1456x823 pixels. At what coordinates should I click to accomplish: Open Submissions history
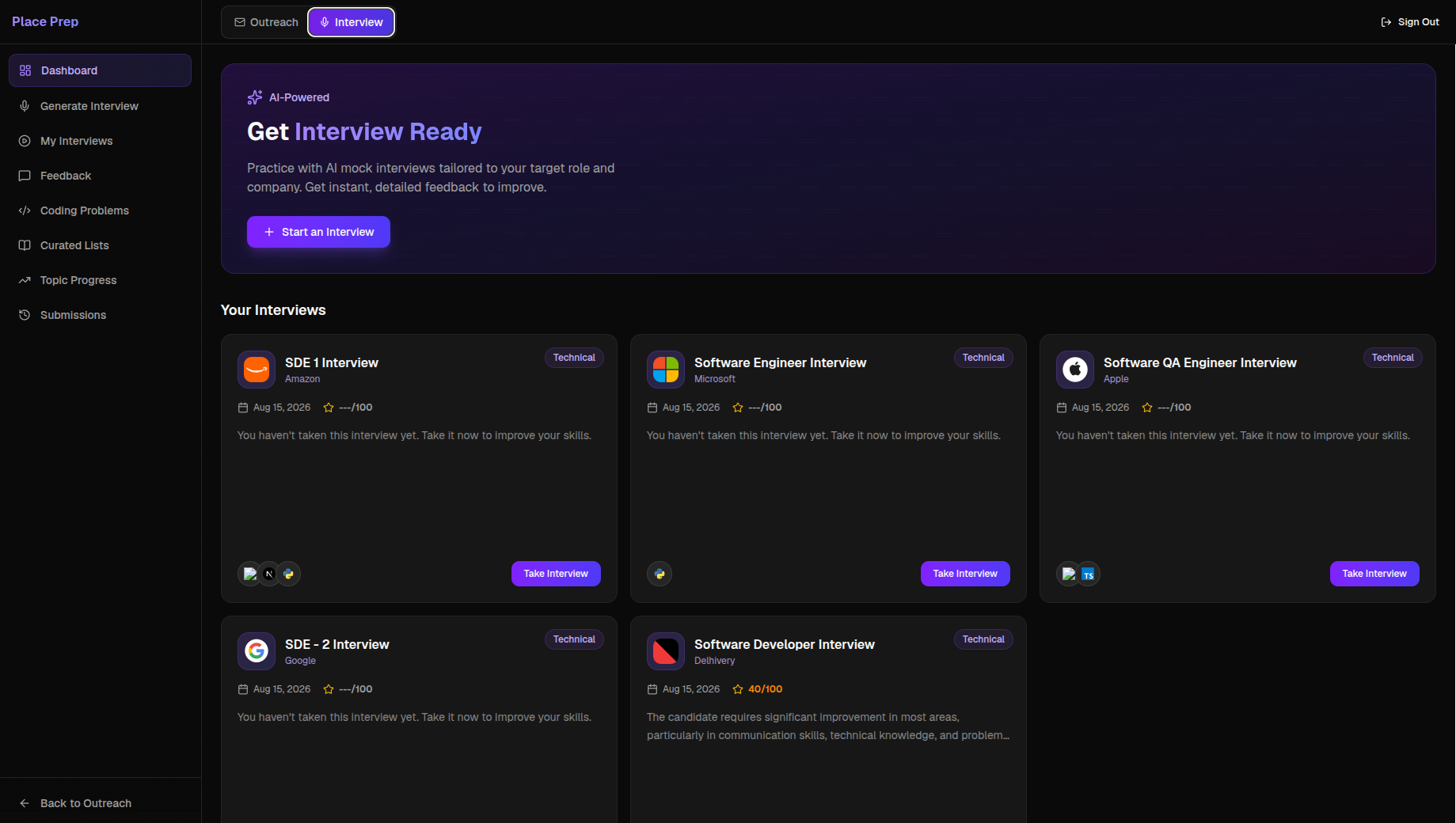[x=100, y=315]
